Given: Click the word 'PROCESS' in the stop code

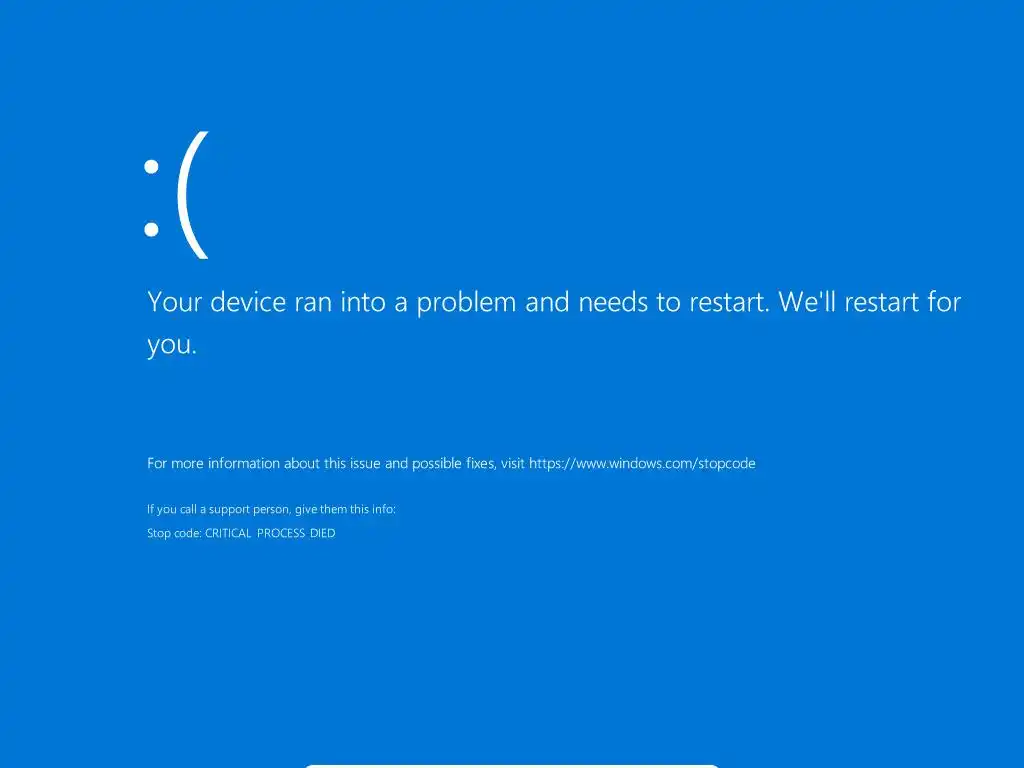Looking at the screenshot, I should tap(281, 533).
